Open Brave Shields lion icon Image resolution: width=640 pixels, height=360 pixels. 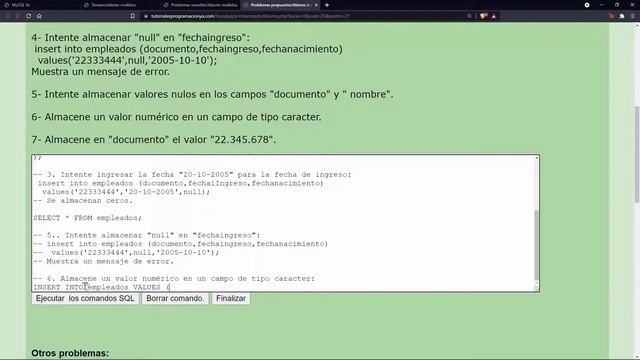point(484,16)
